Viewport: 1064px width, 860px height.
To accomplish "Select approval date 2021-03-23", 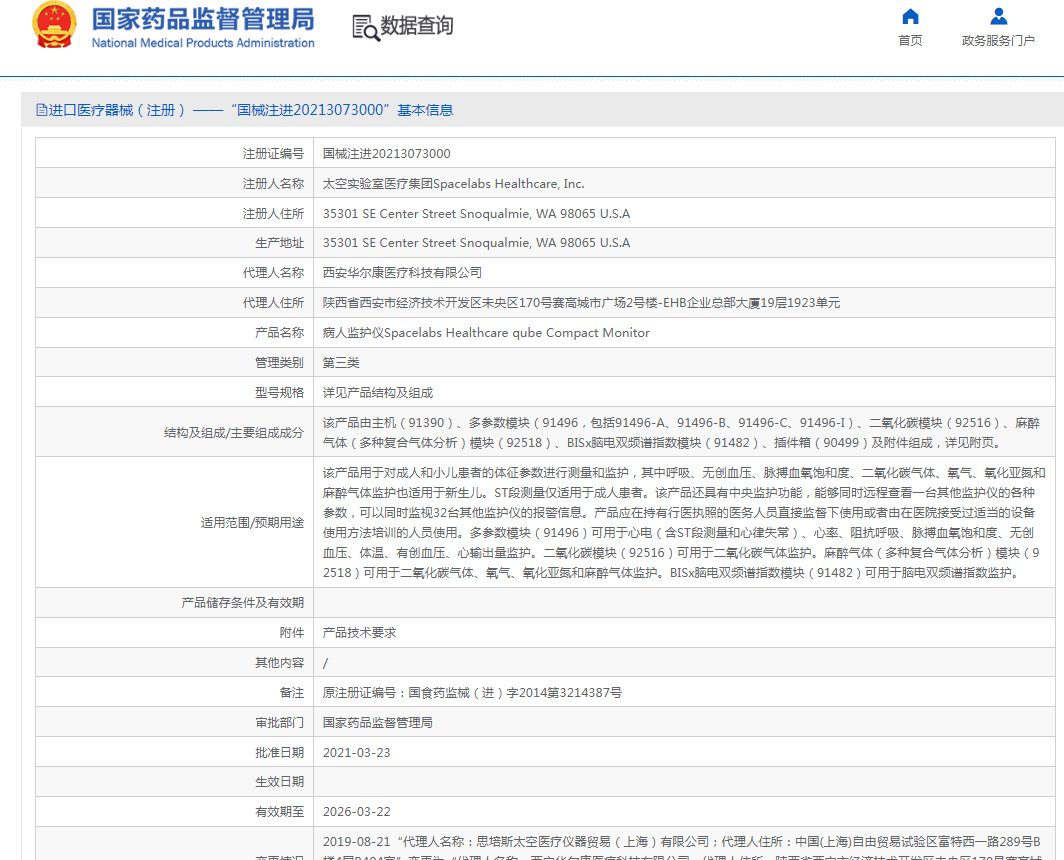I will click(x=356, y=753).
